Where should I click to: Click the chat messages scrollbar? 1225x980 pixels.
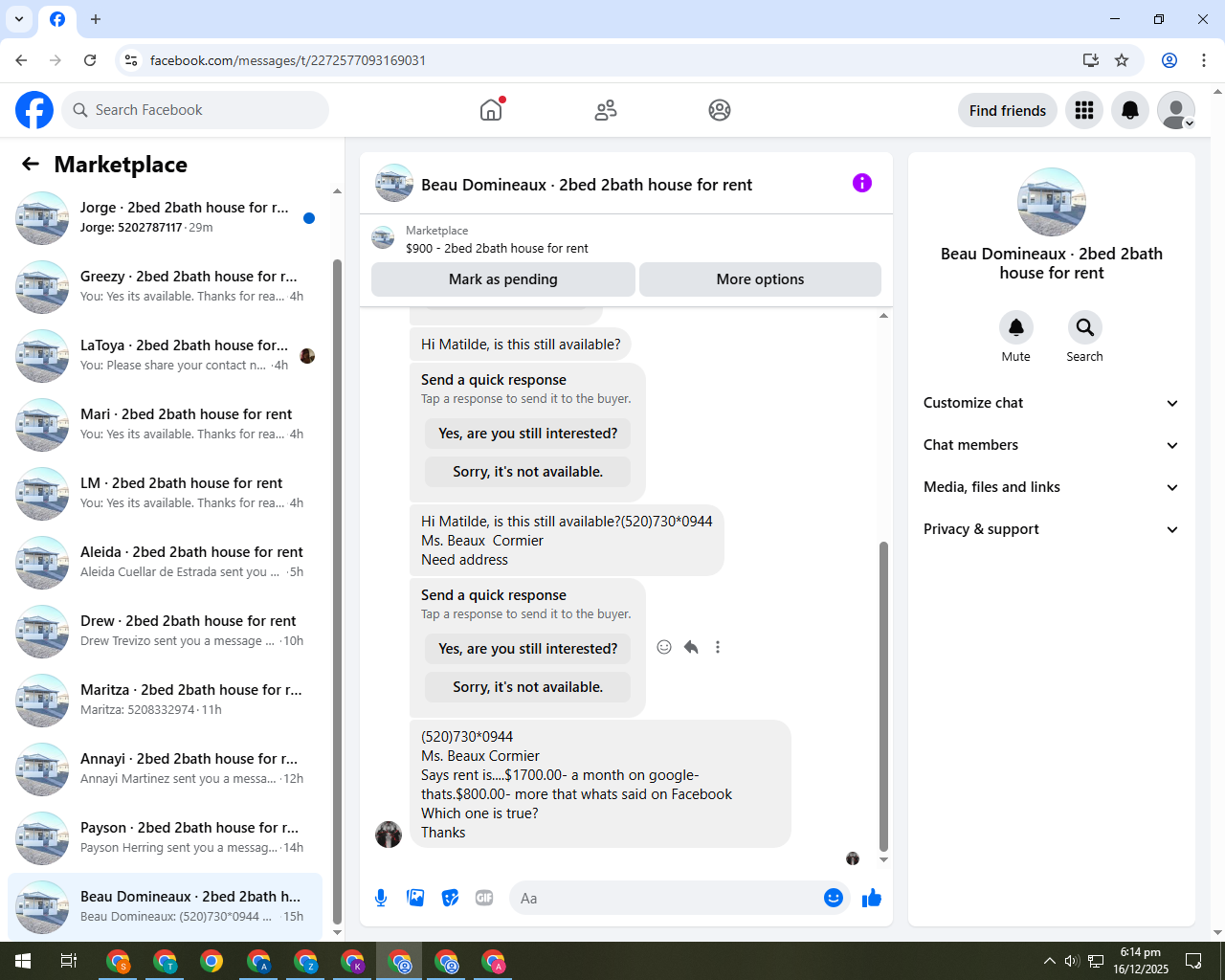pos(883,696)
